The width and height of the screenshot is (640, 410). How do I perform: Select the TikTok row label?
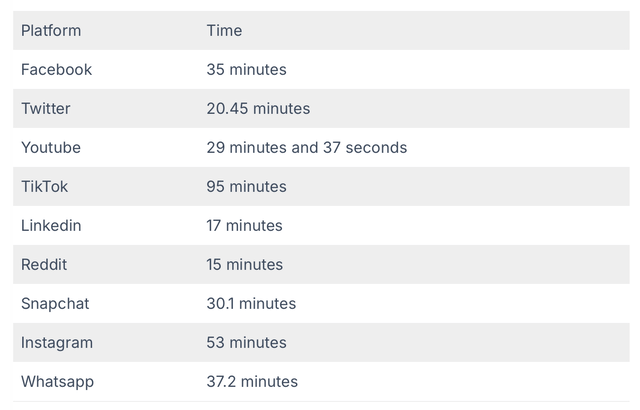tap(44, 186)
